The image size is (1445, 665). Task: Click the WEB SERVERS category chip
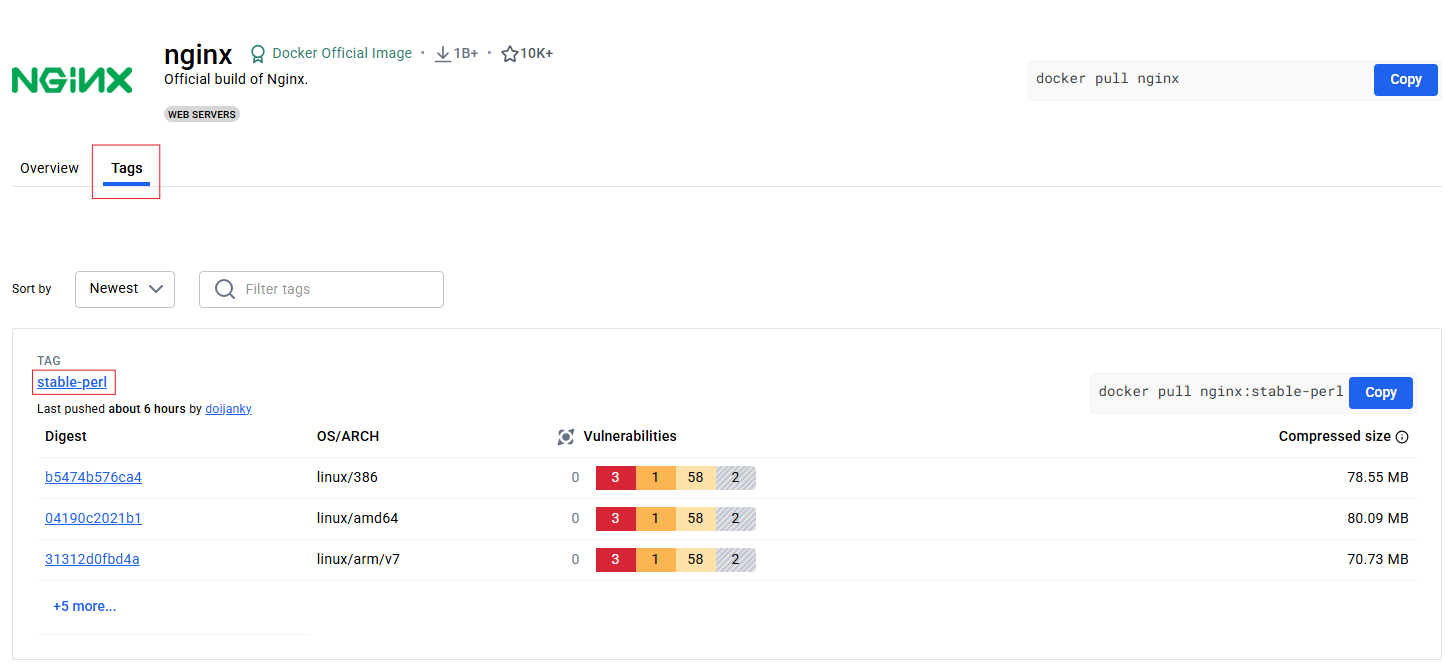coord(202,115)
